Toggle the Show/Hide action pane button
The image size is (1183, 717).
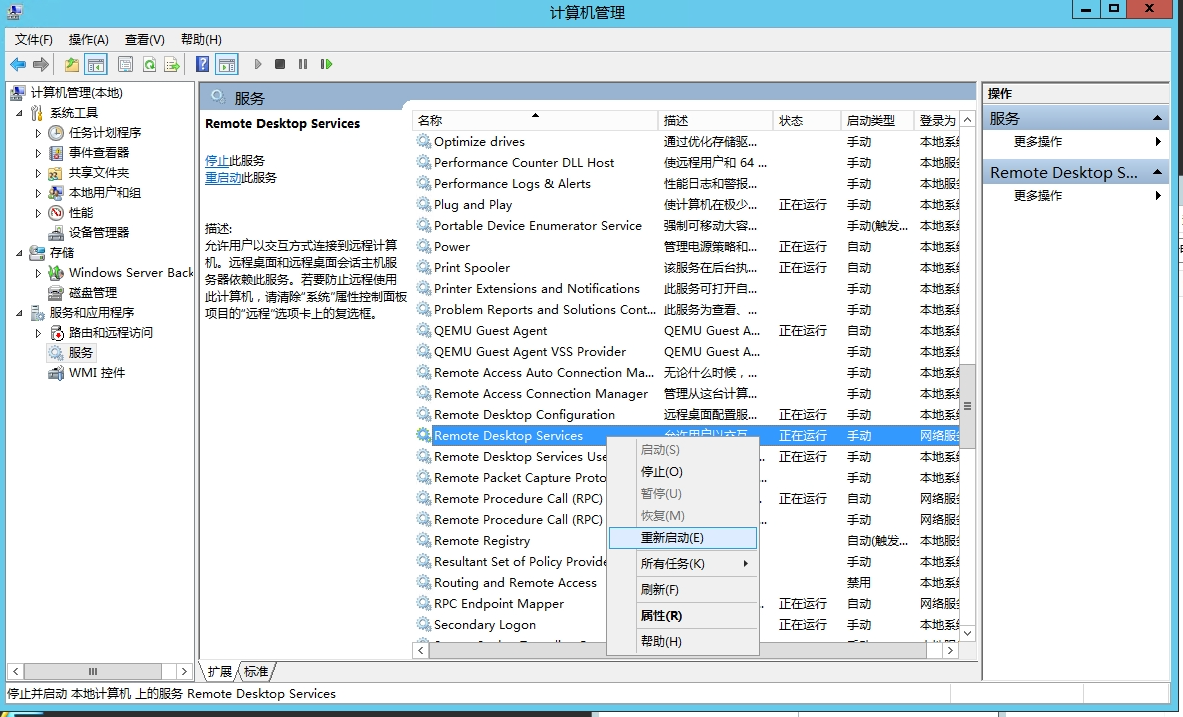point(227,65)
